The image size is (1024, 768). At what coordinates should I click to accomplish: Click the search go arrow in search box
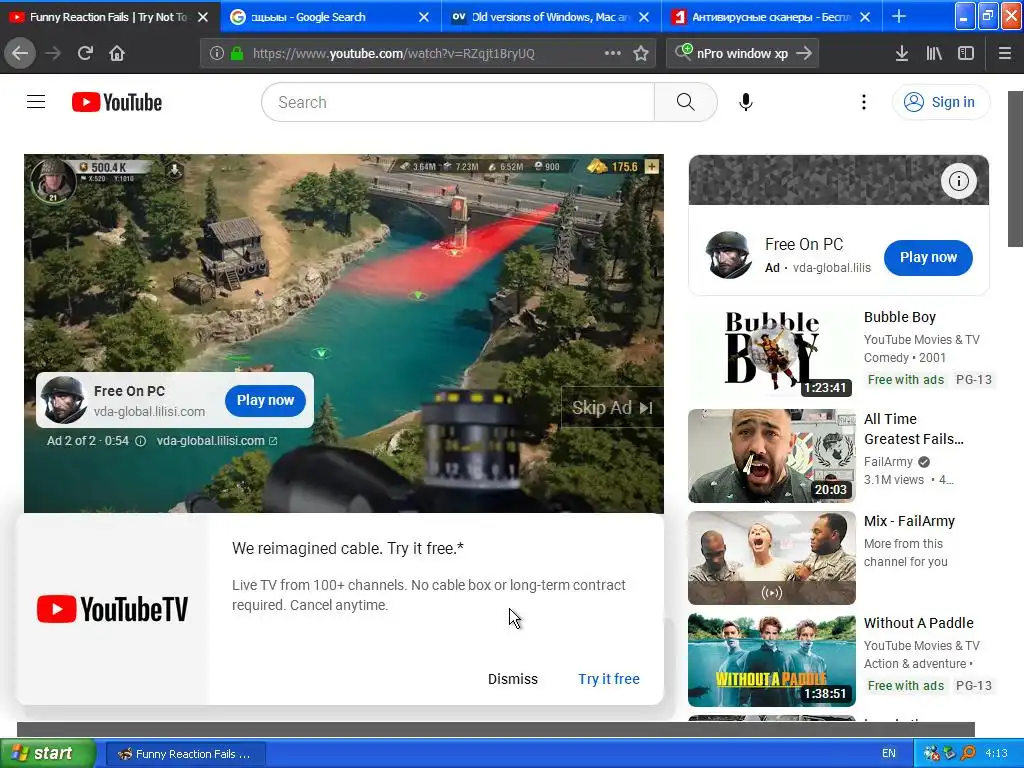[x=804, y=54]
